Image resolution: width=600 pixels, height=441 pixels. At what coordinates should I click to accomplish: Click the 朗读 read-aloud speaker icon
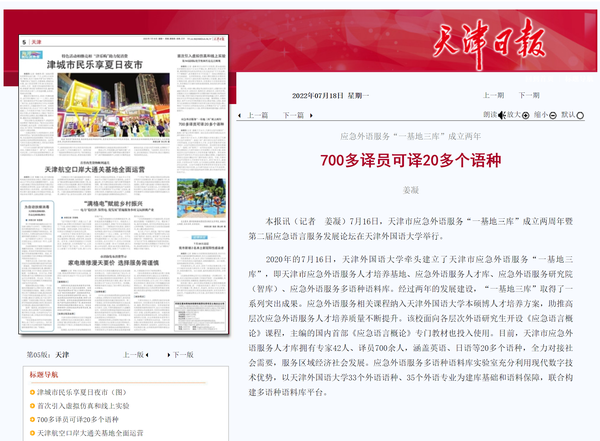coord(501,115)
